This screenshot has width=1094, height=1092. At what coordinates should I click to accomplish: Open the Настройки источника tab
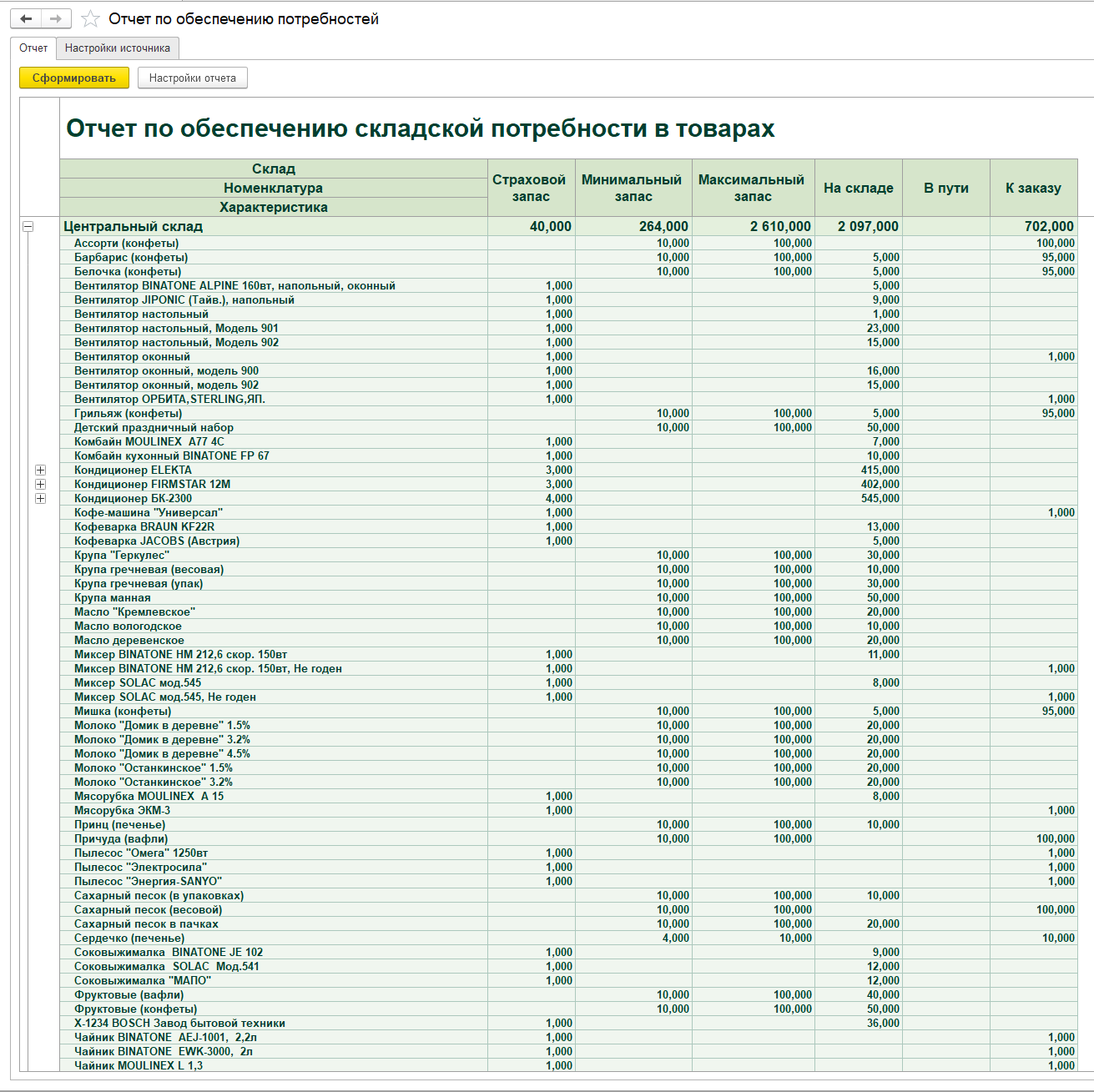click(x=118, y=48)
